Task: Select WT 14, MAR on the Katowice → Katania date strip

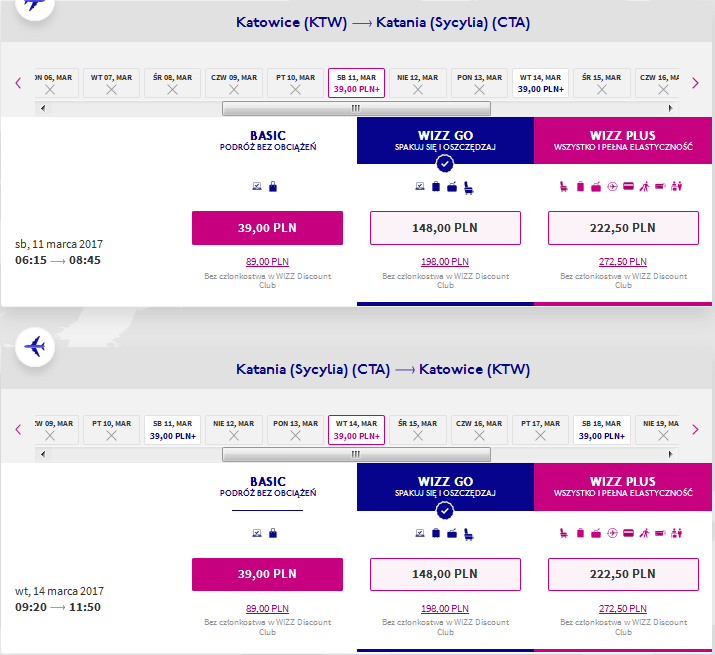Action: (540, 83)
